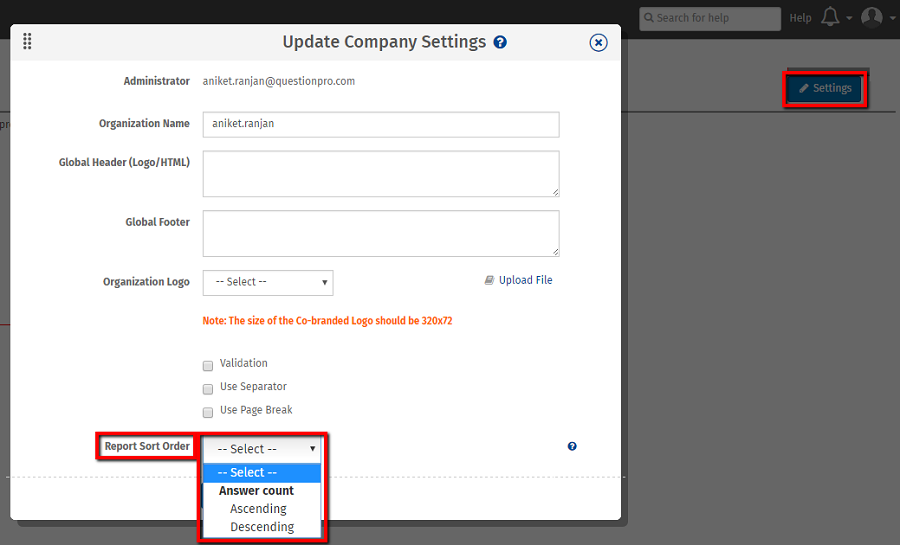
Task: Tick the Use Separator checkbox
Action: pos(208,388)
